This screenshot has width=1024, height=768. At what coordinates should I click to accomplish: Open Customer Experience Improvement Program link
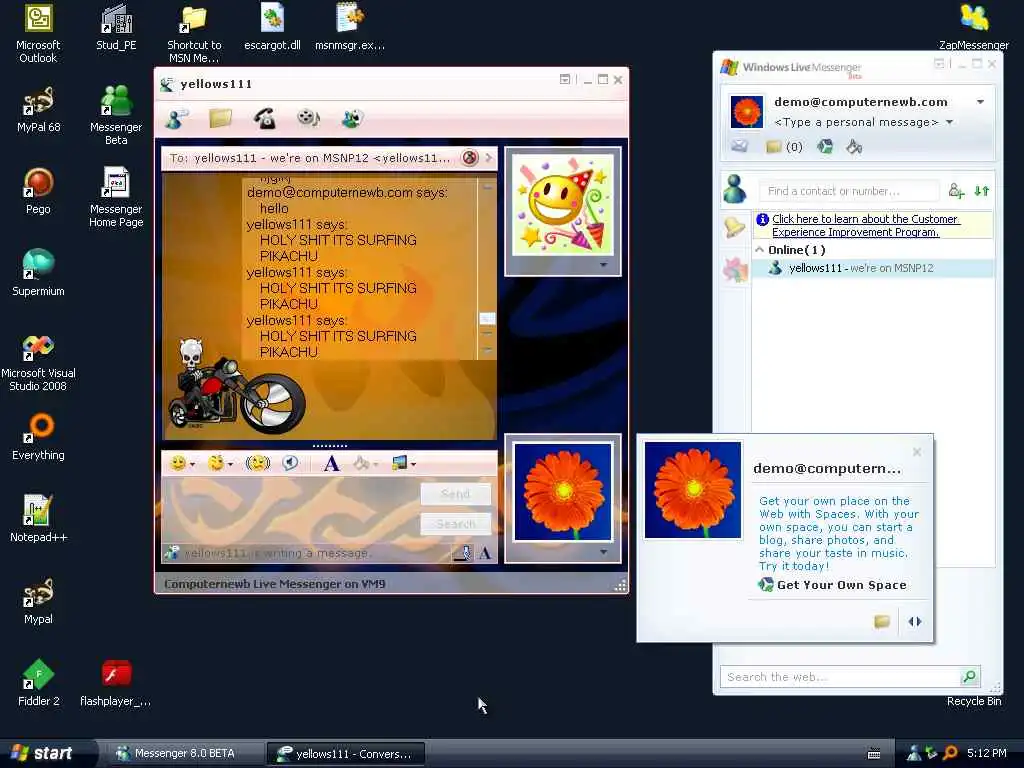coord(865,225)
